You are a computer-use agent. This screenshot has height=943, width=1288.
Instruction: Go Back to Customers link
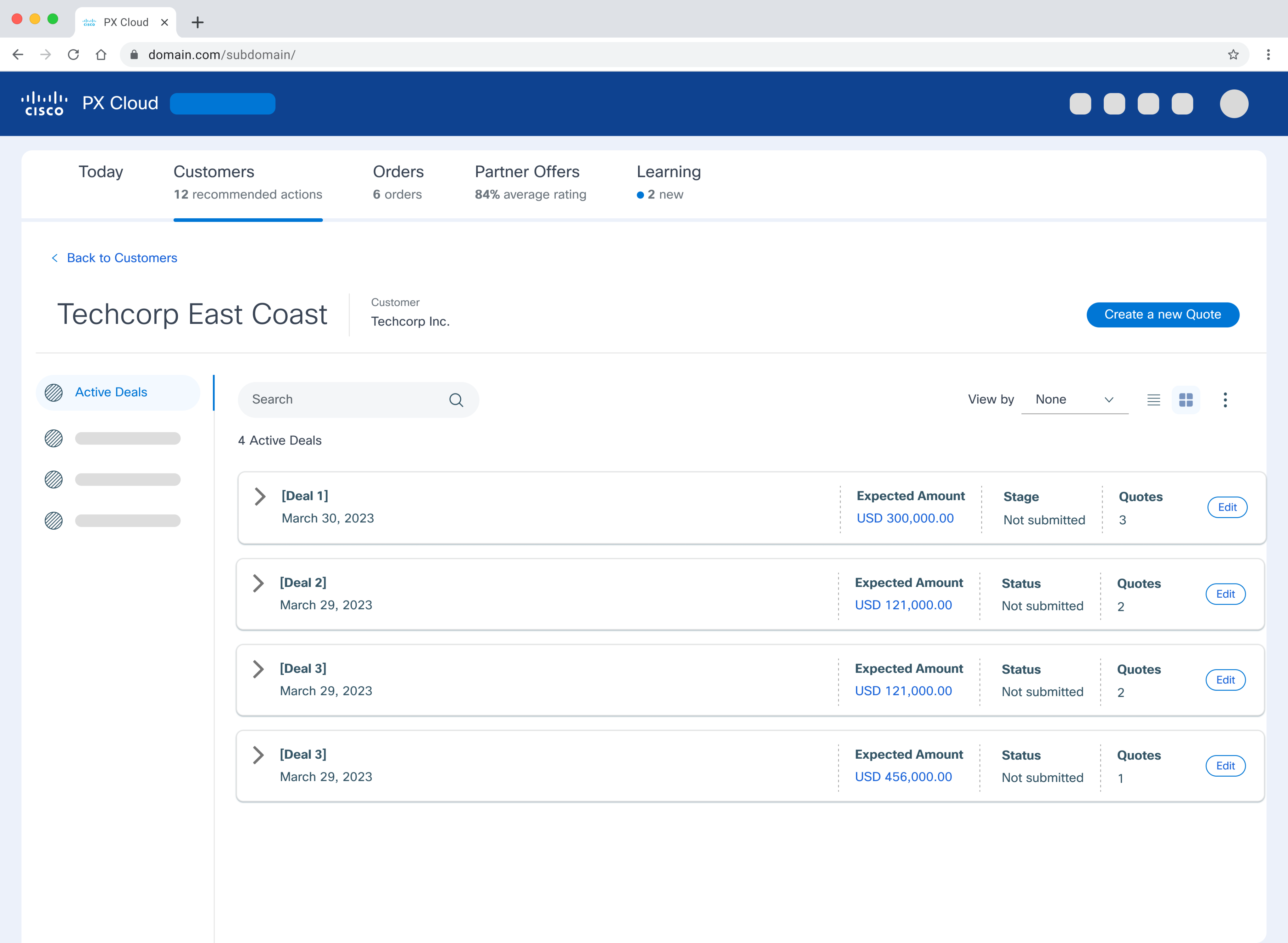(x=122, y=258)
